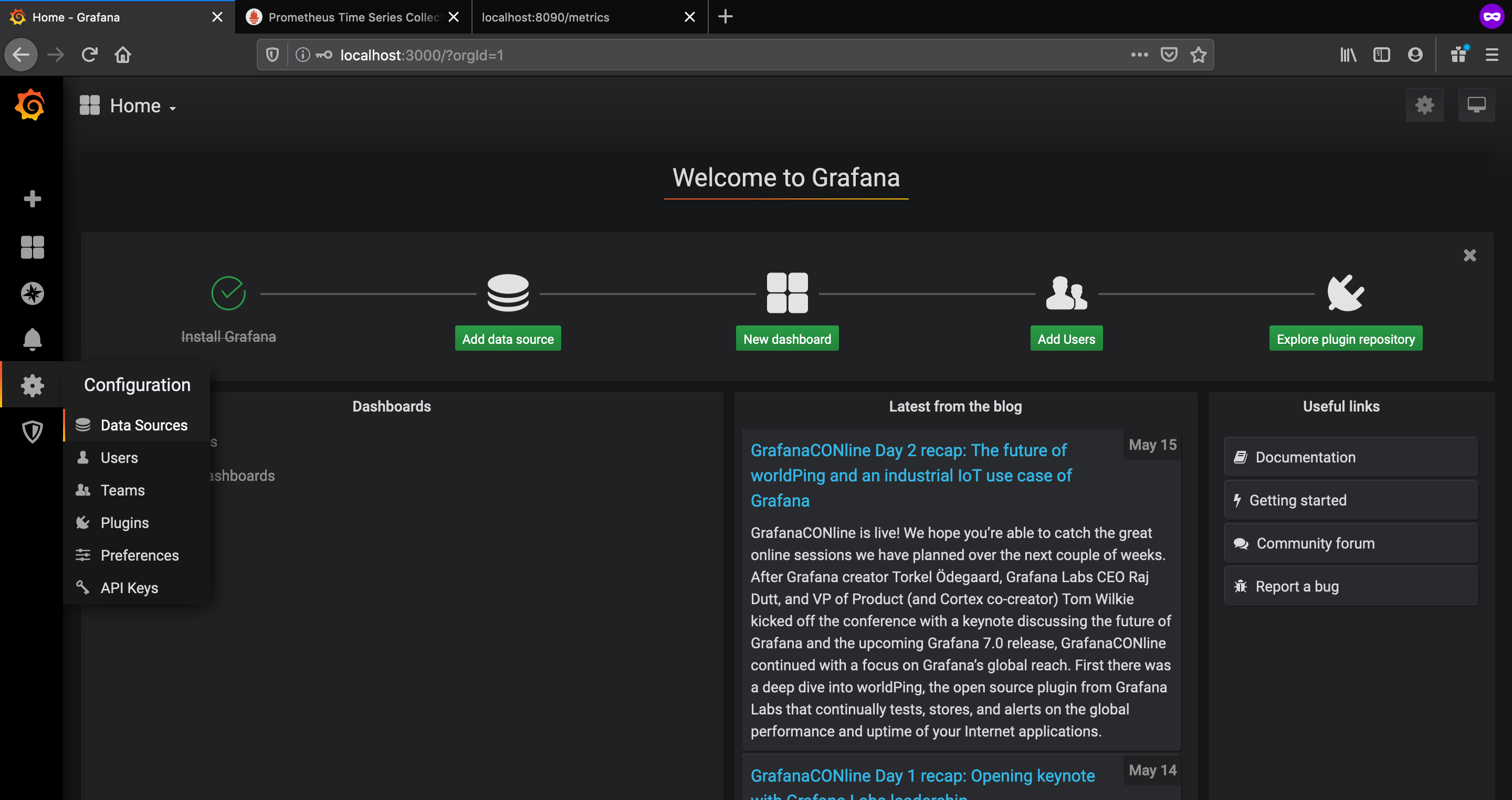This screenshot has width=1512, height=800.
Task: Open tracking protection shield in address bar
Action: tap(272, 55)
